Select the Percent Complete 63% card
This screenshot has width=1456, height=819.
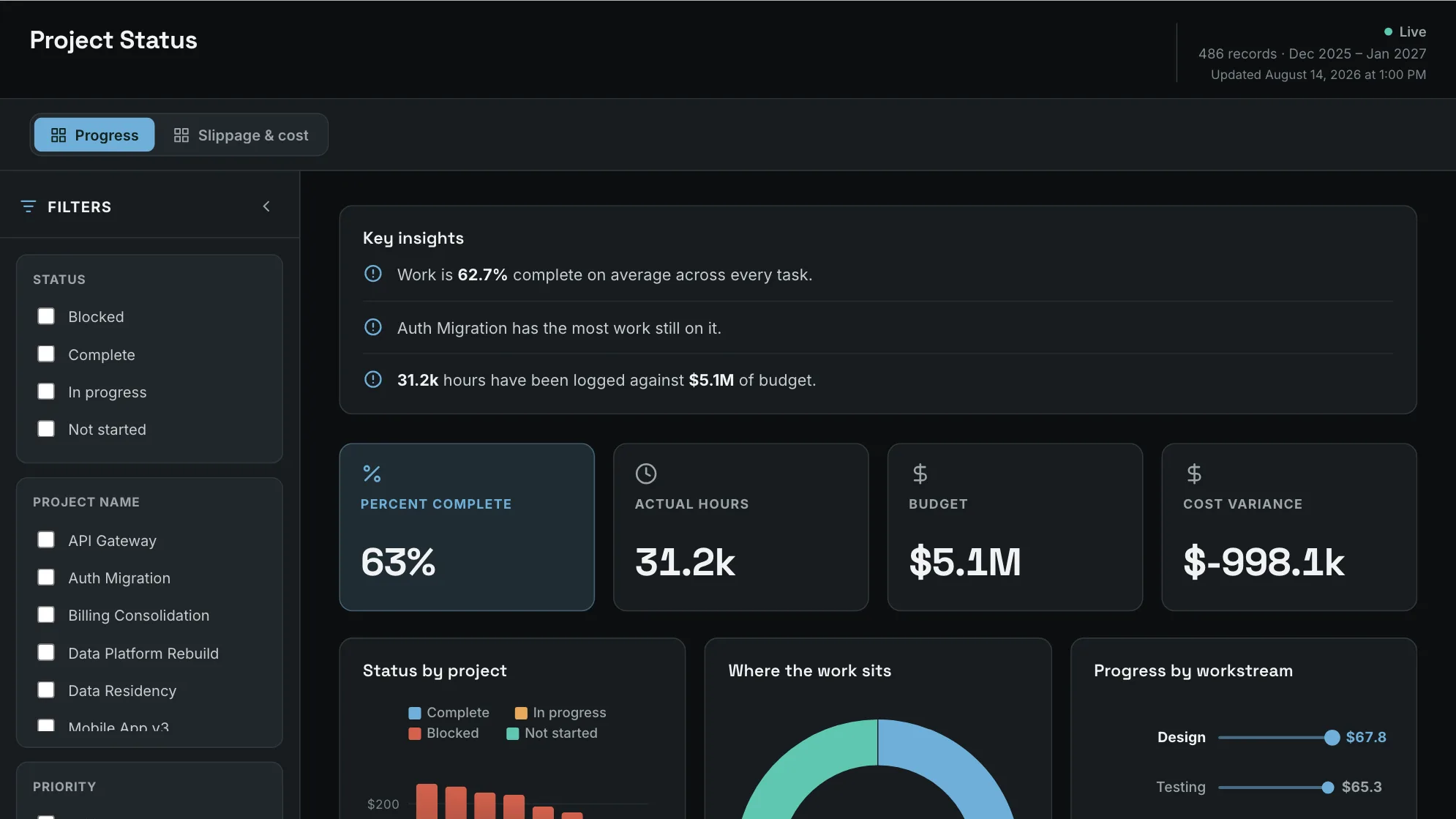pos(467,527)
